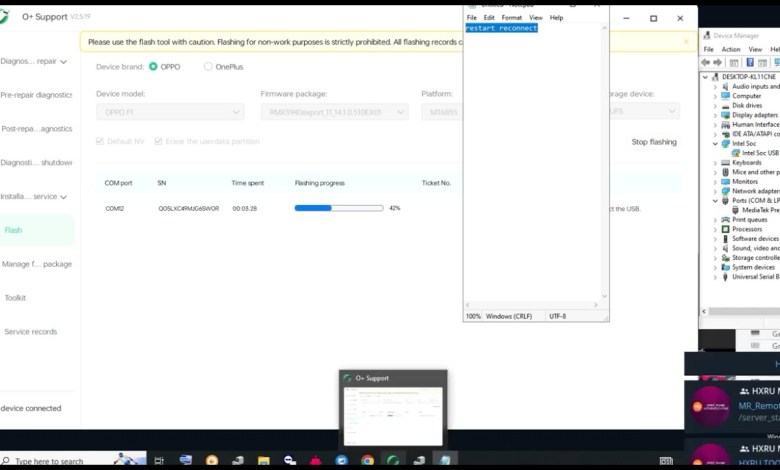
Task: Select the Processors category icon
Action: point(725,229)
